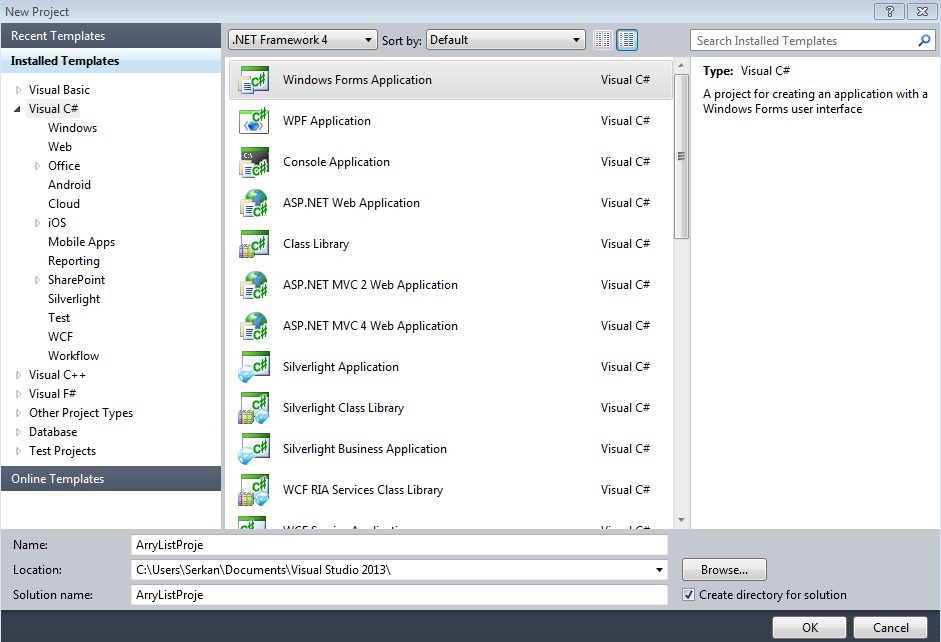The width and height of the screenshot is (941, 642).
Task: Expand the SharePoint node arrow
Action: click(37, 280)
